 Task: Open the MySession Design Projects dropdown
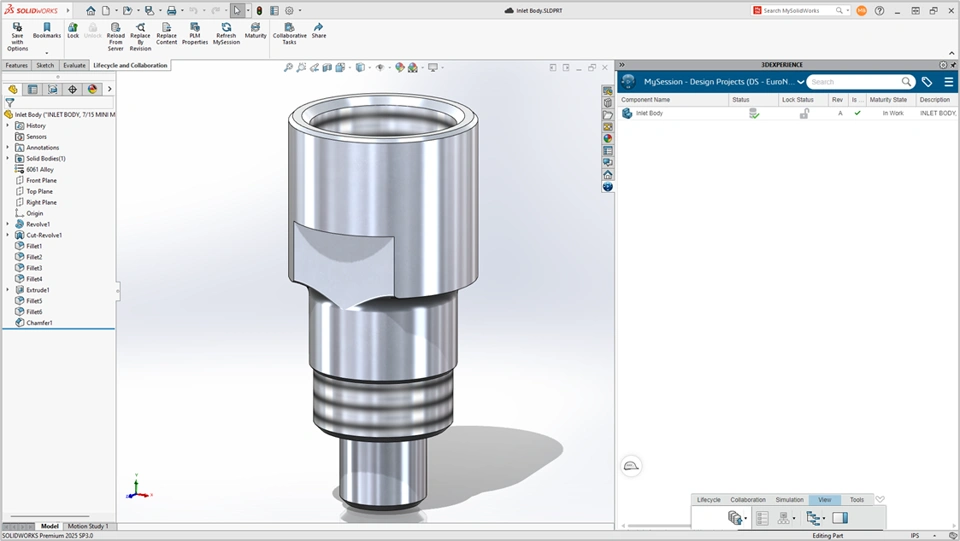800,82
